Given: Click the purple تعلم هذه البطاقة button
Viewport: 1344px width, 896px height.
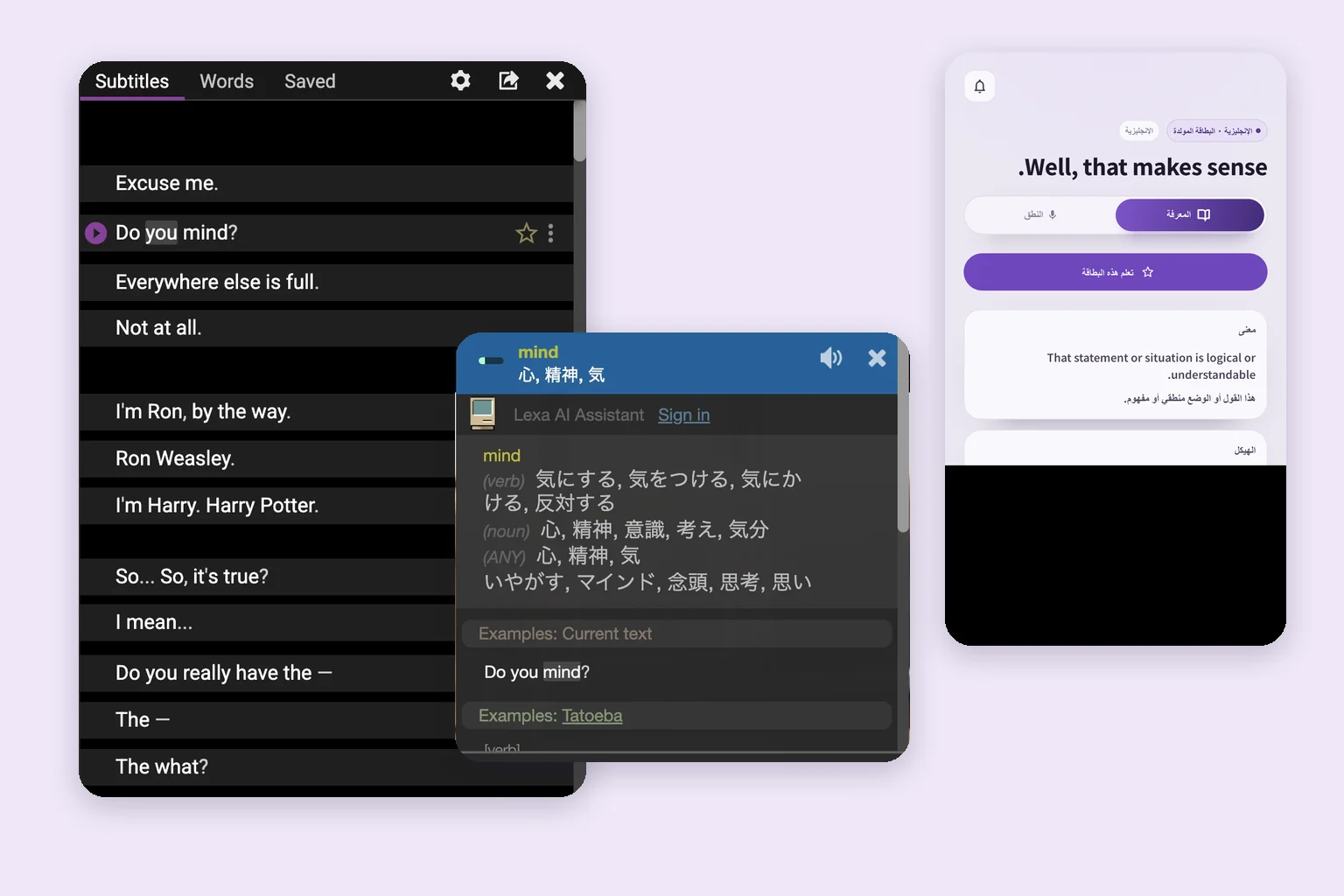Looking at the screenshot, I should tap(1116, 272).
